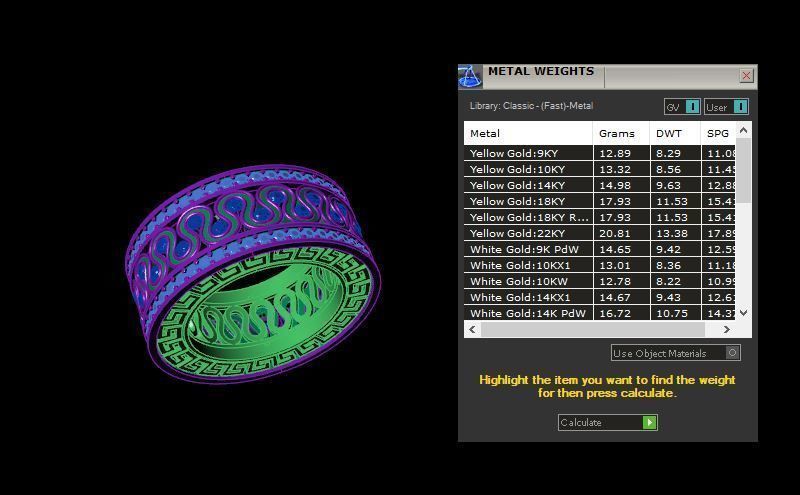Viewport: 800px width, 495px height.
Task: Sort by the Metal column header
Action: pyautogui.click(x=528, y=133)
